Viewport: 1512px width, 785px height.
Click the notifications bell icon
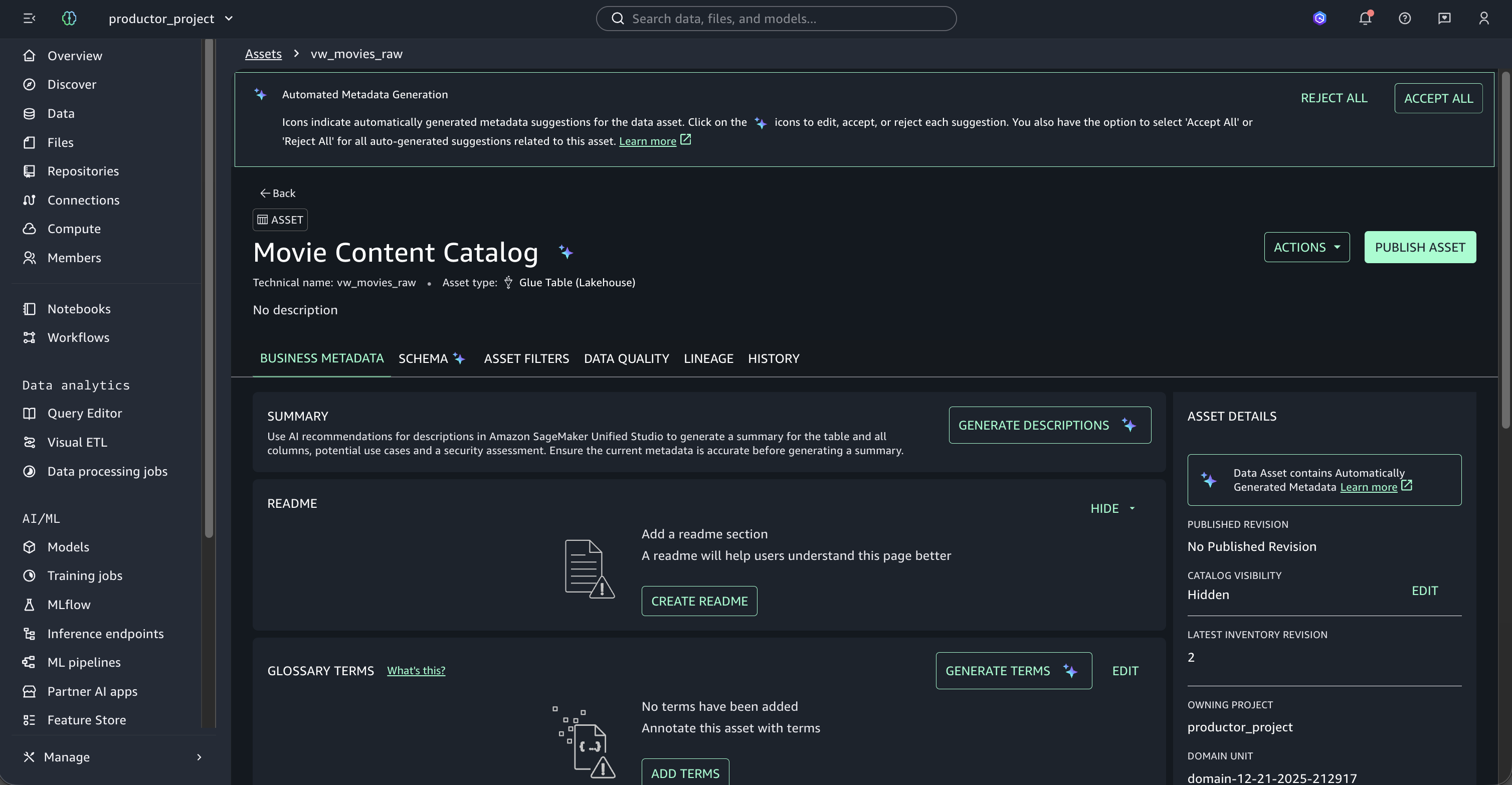(x=1365, y=18)
